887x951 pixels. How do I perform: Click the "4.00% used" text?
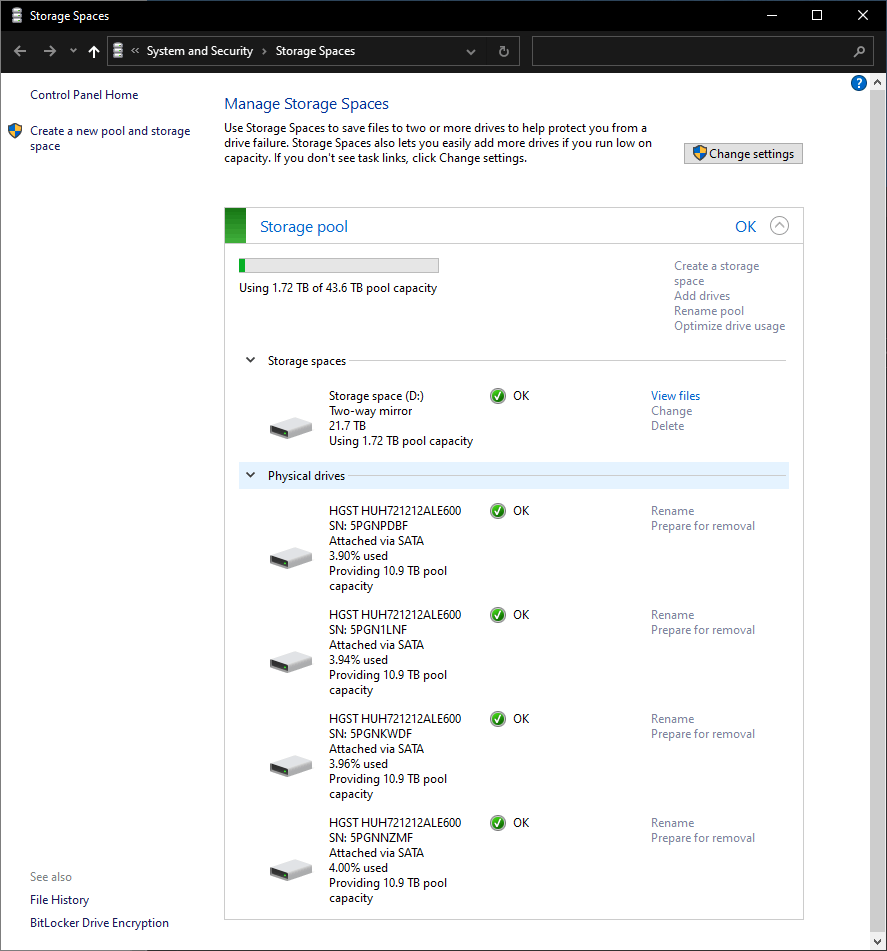[359, 868]
